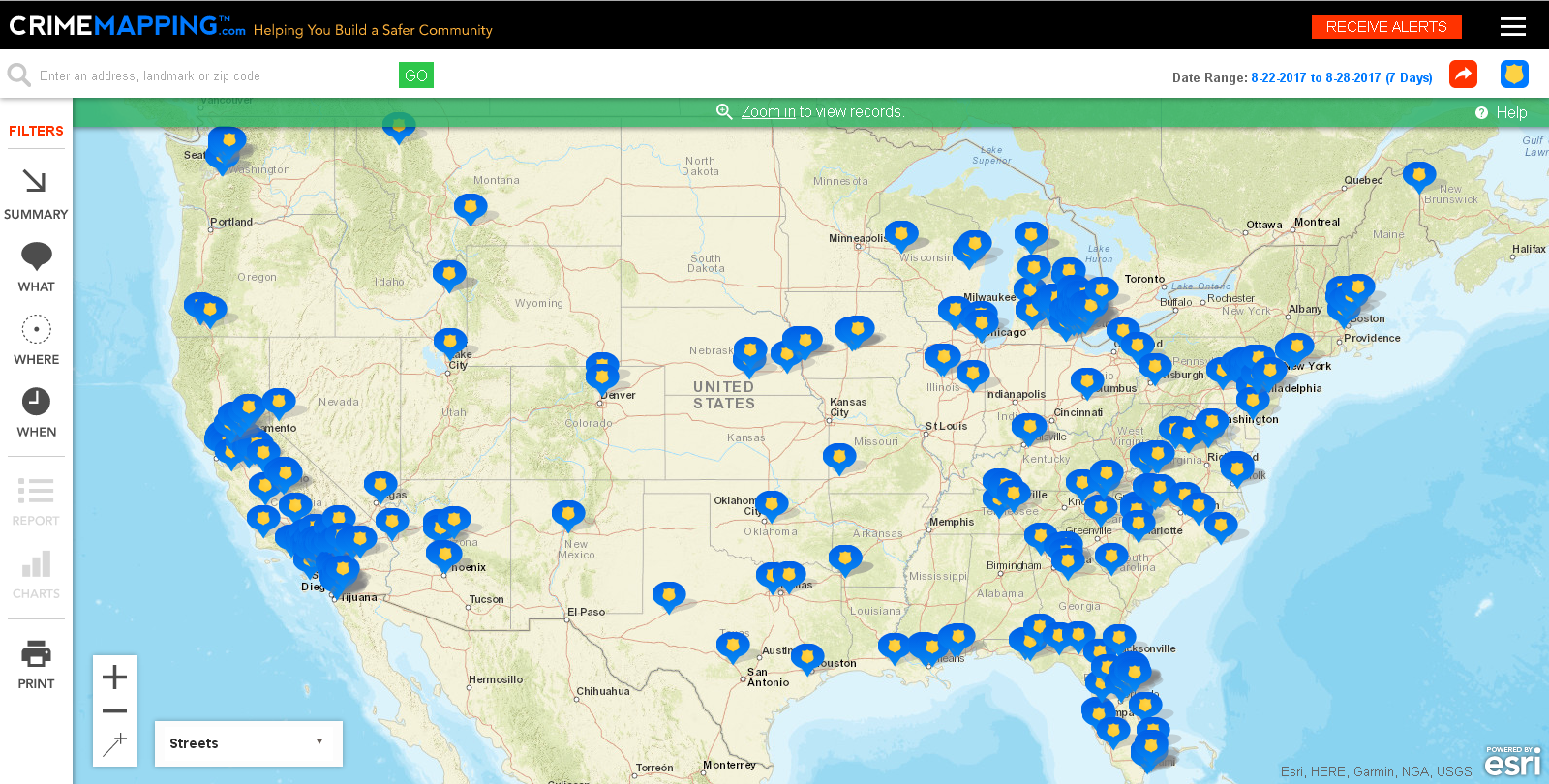Open the Charts view
This screenshot has width=1549, height=784.
click(x=36, y=575)
